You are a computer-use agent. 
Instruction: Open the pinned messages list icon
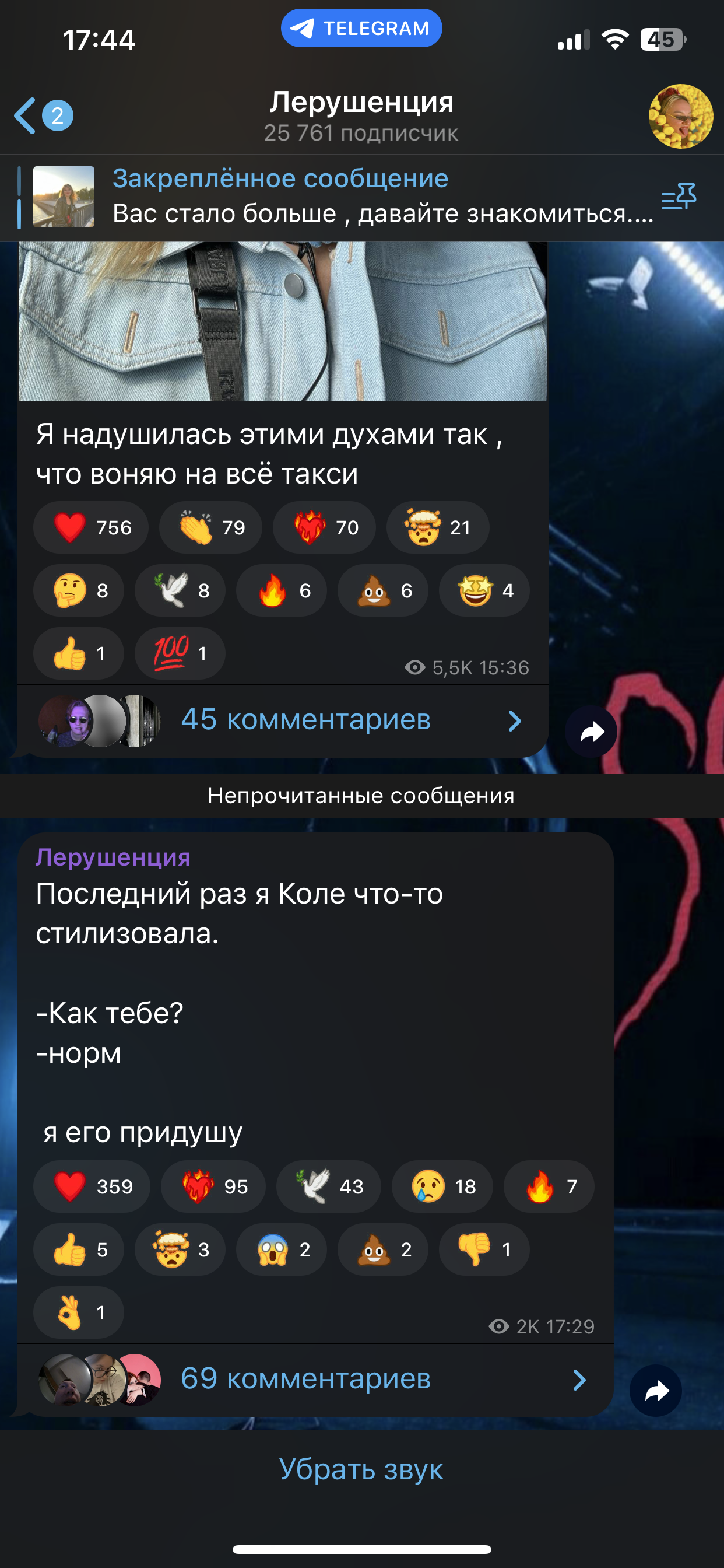679,197
